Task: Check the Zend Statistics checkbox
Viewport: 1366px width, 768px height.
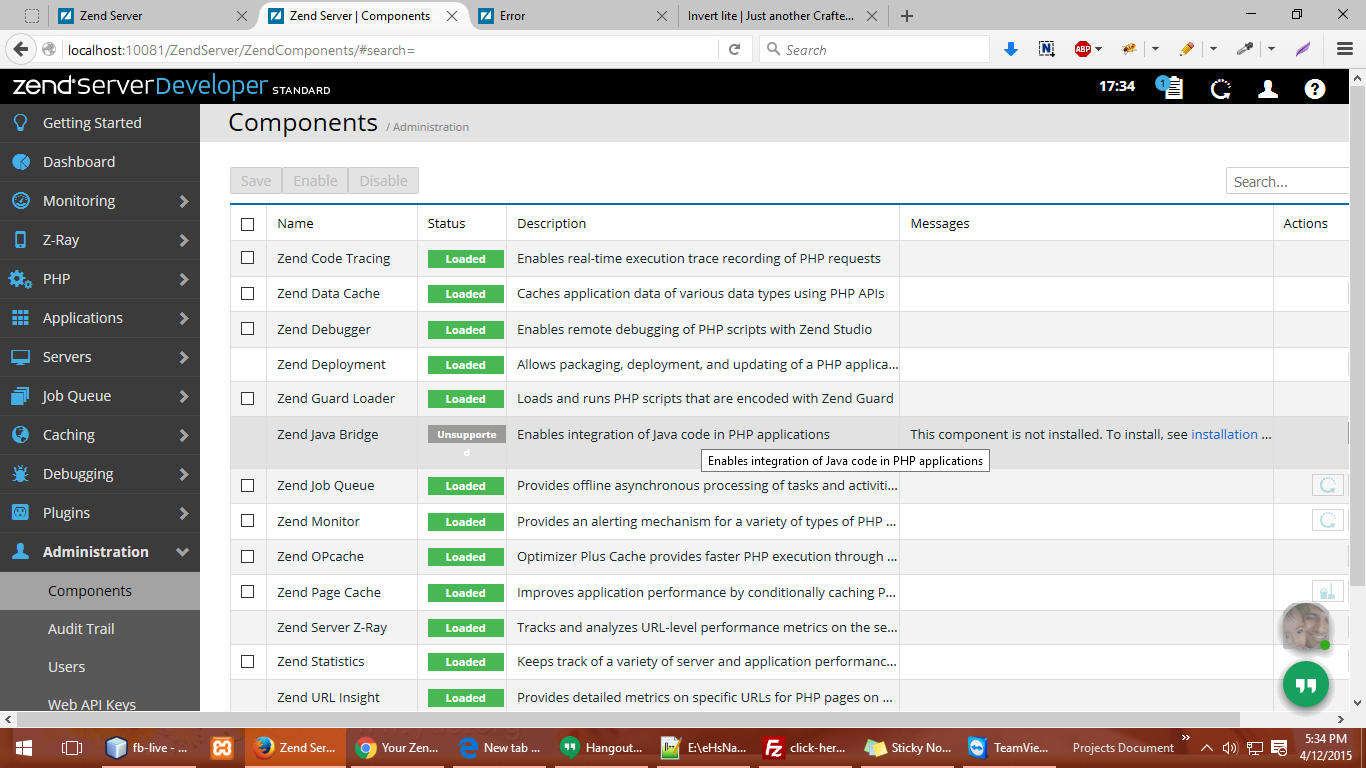Action: pyautogui.click(x=248, y=661)
